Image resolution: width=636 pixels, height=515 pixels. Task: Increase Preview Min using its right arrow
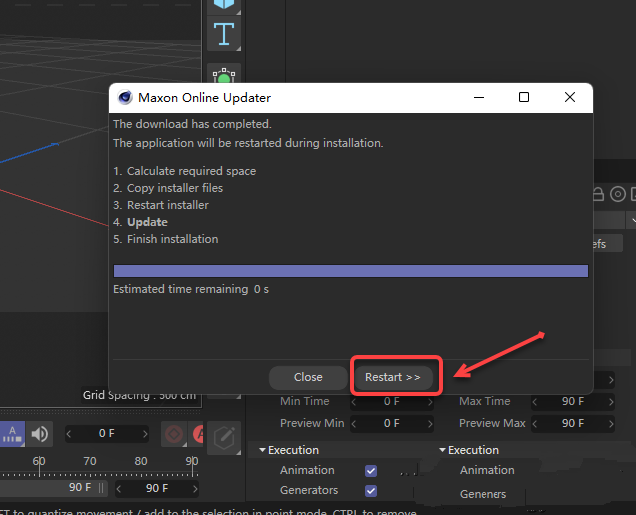430,424
